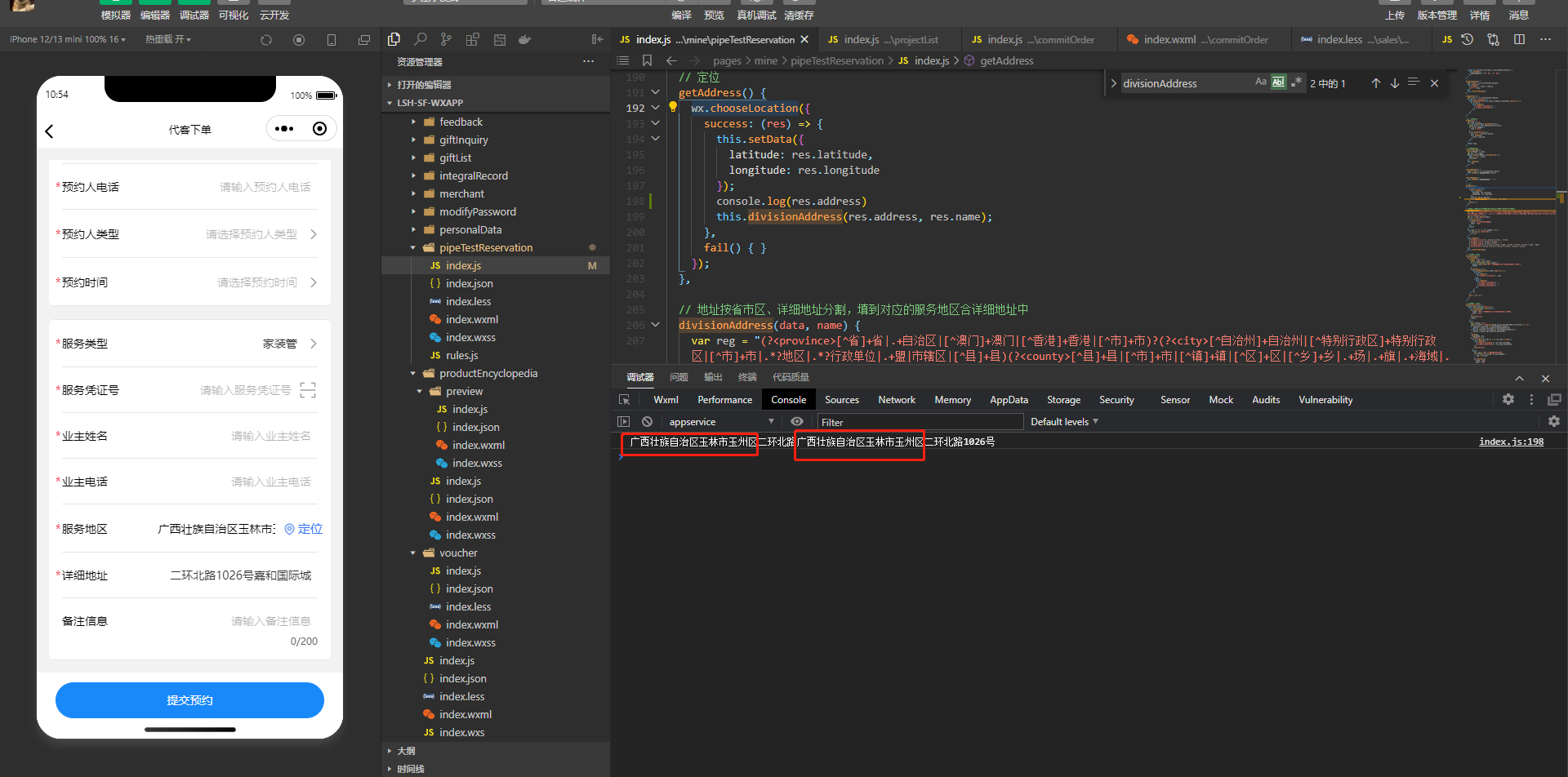Expand the 大纲 outline section

point(406,751)
